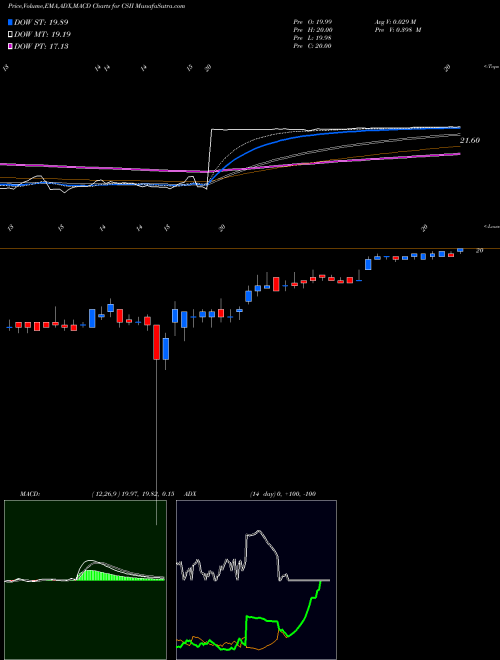Click the 'ADX' panel heading
This screenshot has width=500, height=660.
pyautogui.click(x=190, y=494)
